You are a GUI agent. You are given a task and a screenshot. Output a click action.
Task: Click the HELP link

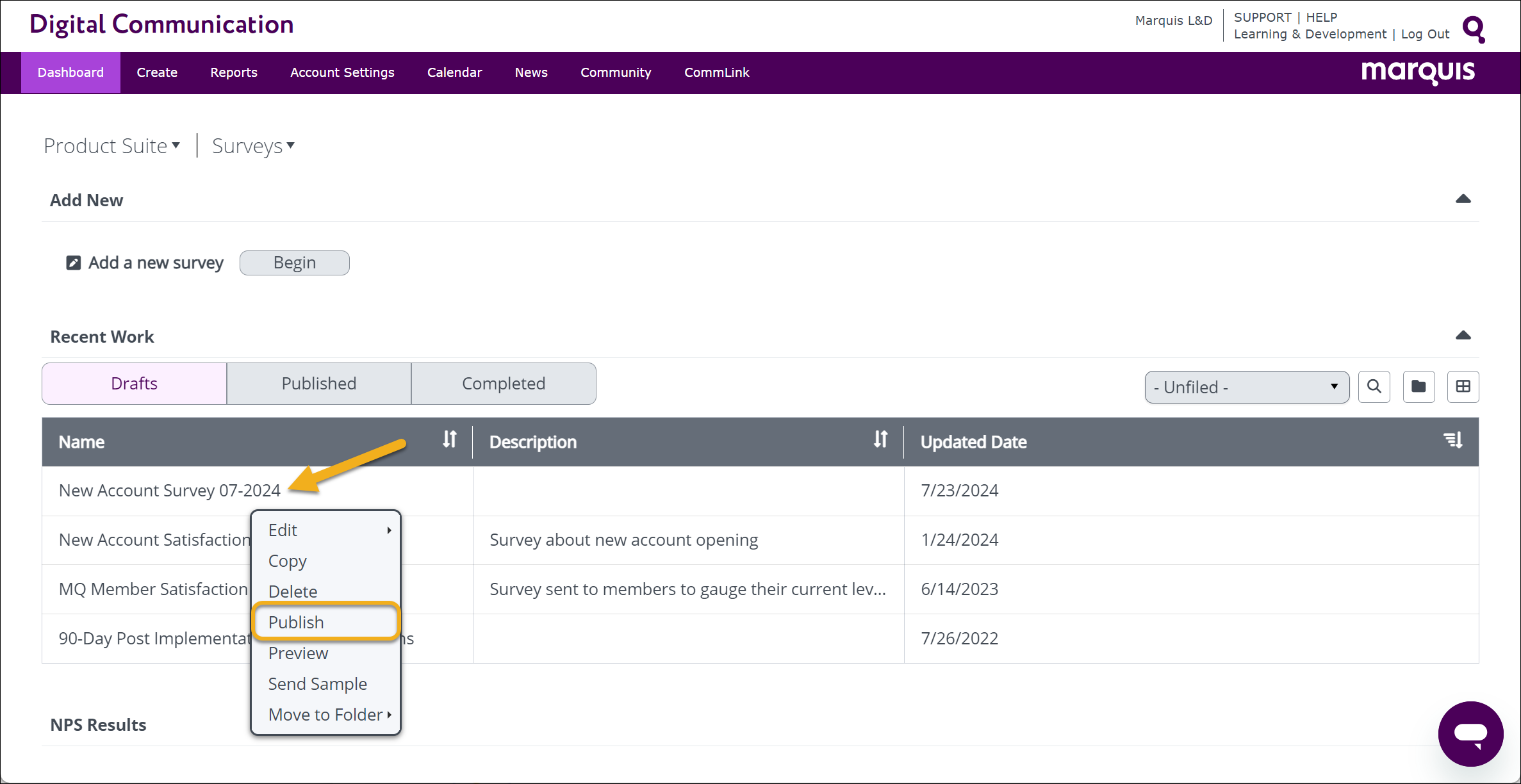1322,17
